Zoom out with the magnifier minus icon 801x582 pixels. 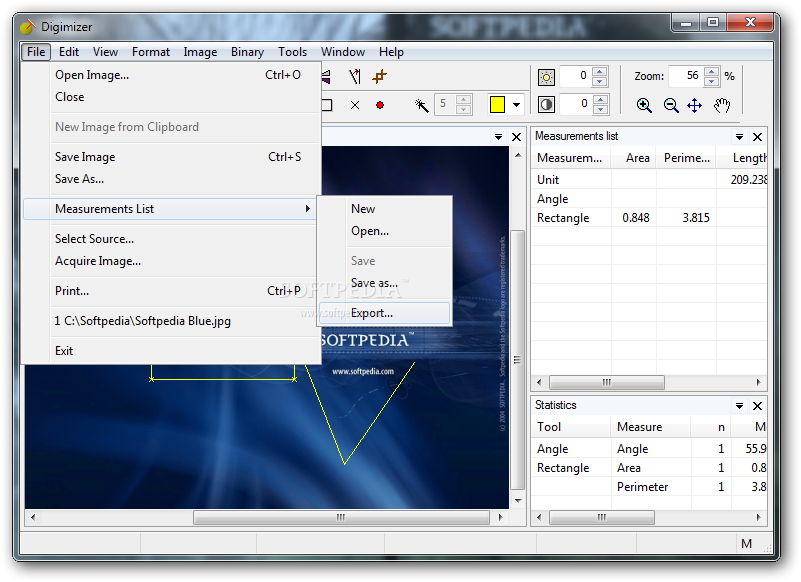pos(671,105)
